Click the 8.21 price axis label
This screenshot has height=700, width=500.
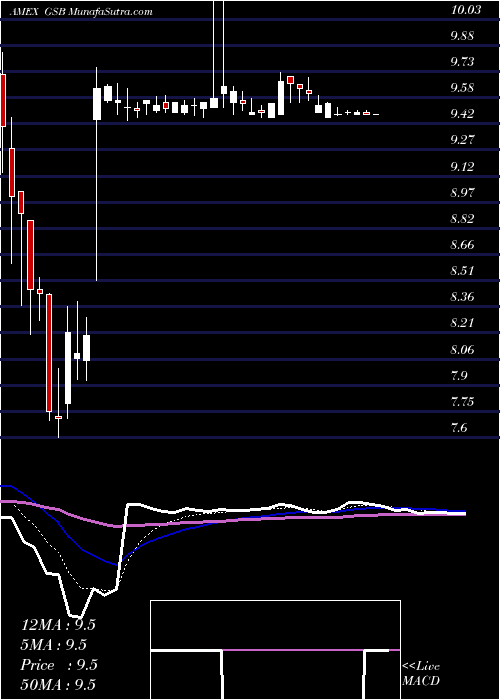(462, 323)
